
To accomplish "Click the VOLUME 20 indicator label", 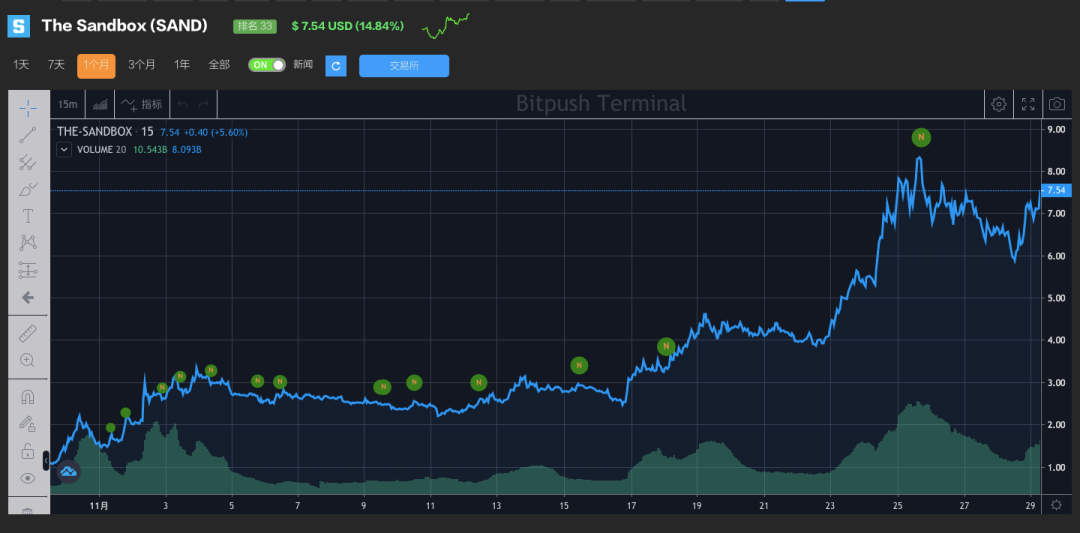I will click(x=101, y=149).
